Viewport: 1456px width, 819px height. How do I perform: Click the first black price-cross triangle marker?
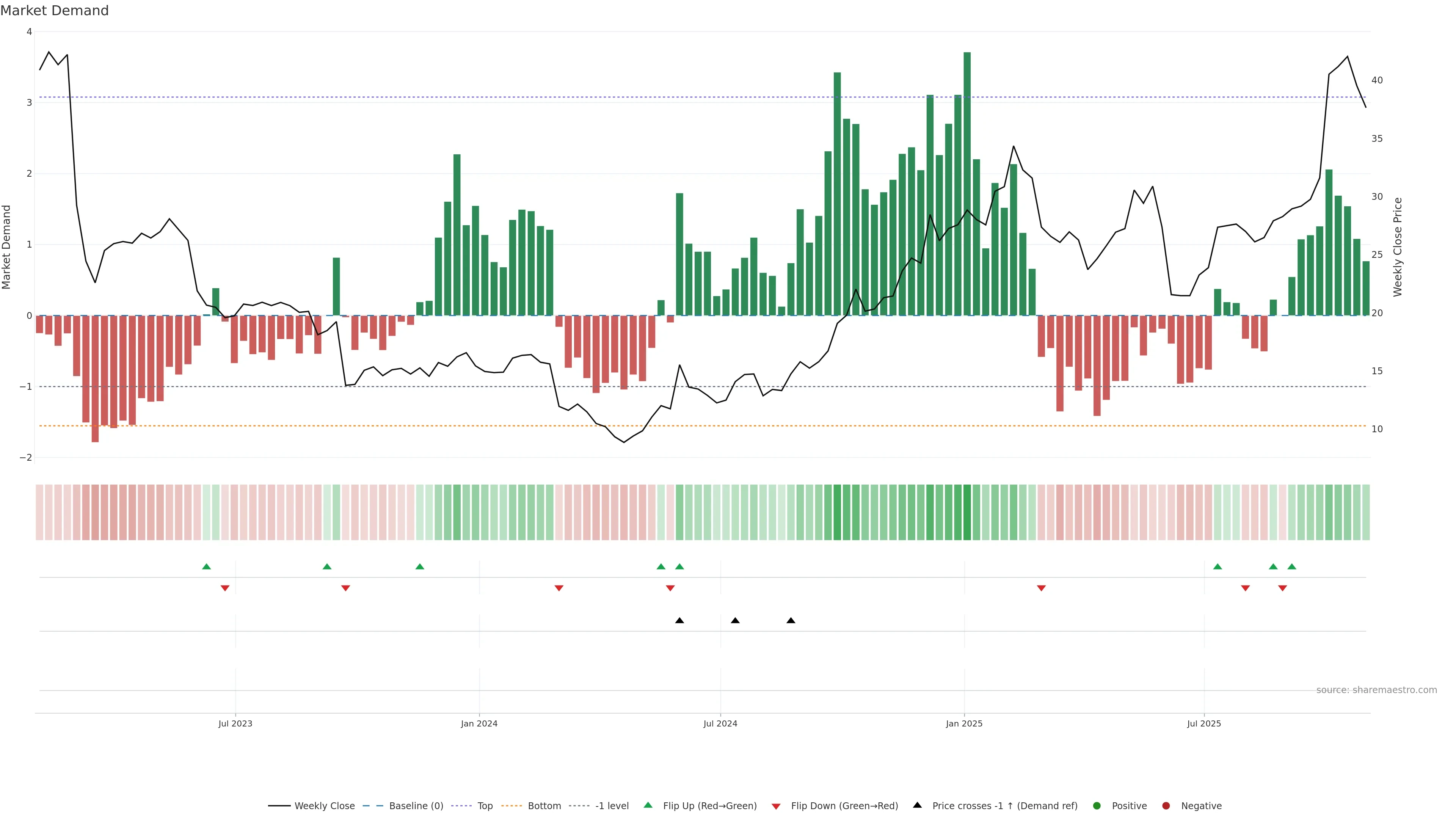point(679,621)
